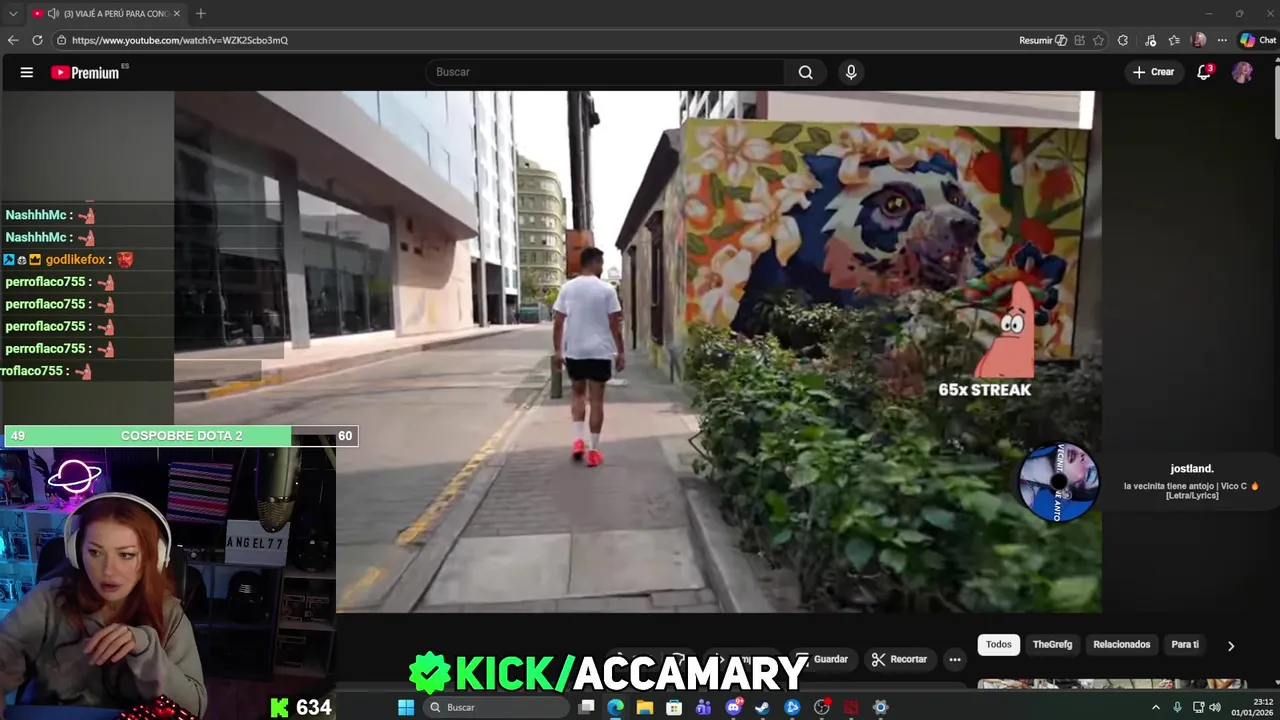Expand the tab actions dropdown chevron
This screenshot has height=720, width=1280.
point(13,14)
